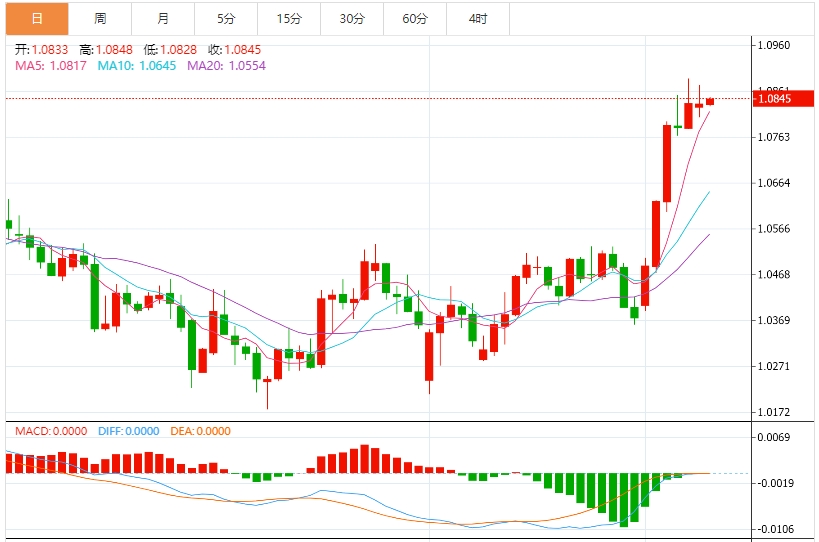Viewport: 819px width, 542px height.
Task: Switch to the 5分 chart tab
Action: coord(226,19)
